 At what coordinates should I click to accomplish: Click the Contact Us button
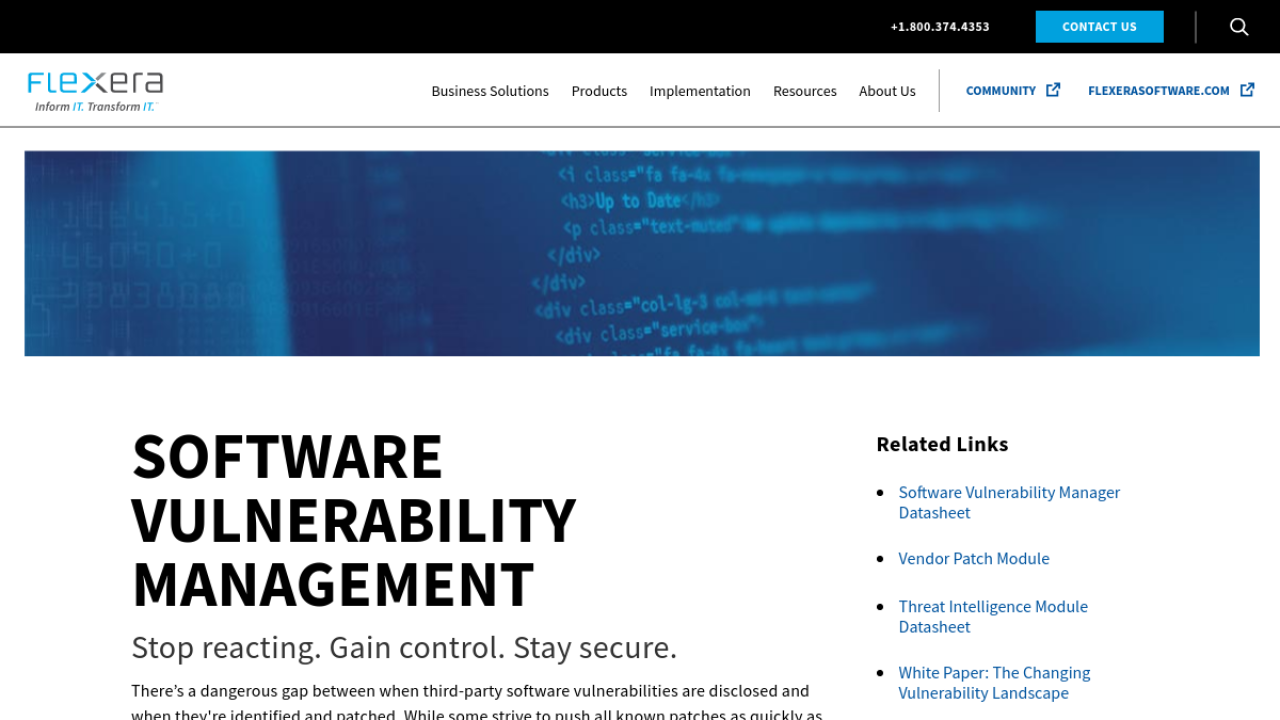[x=1099, y=27]
